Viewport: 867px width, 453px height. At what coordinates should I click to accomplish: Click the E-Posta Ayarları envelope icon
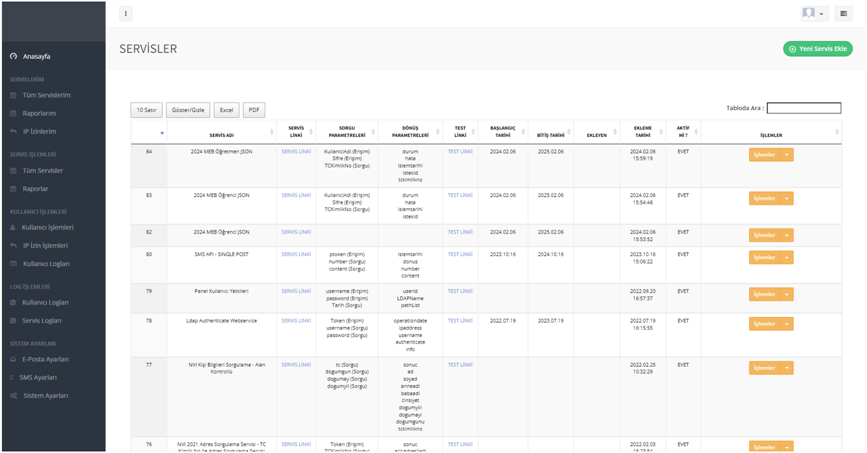point(13,359)
